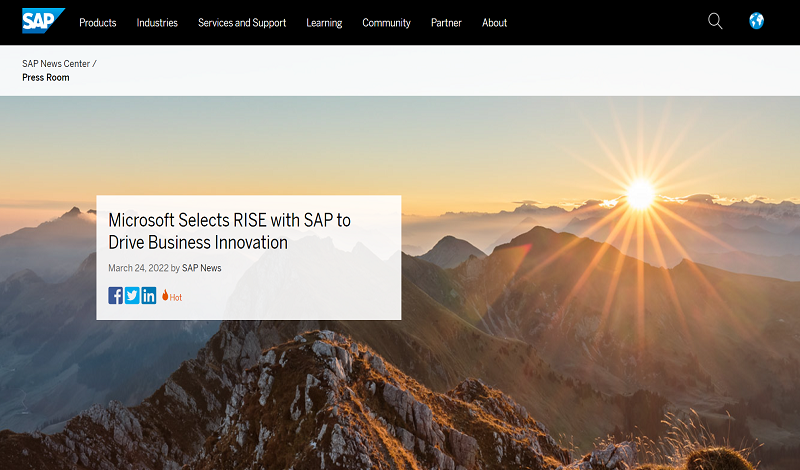Open the Partner menu

coord(446,23)
